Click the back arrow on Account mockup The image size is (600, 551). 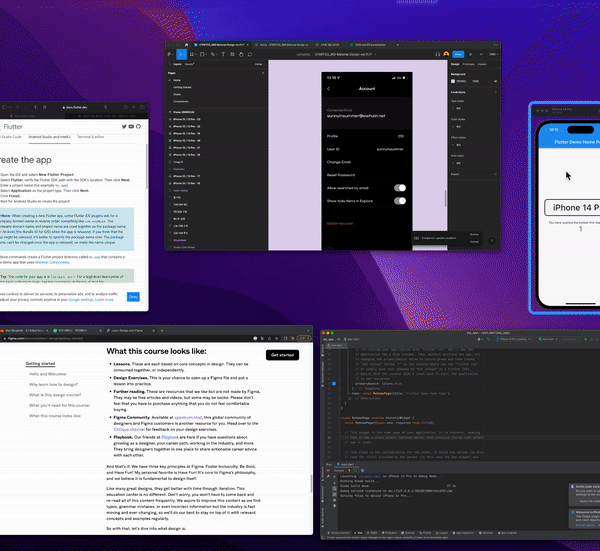pyautogui.click(x=328, y=89)
